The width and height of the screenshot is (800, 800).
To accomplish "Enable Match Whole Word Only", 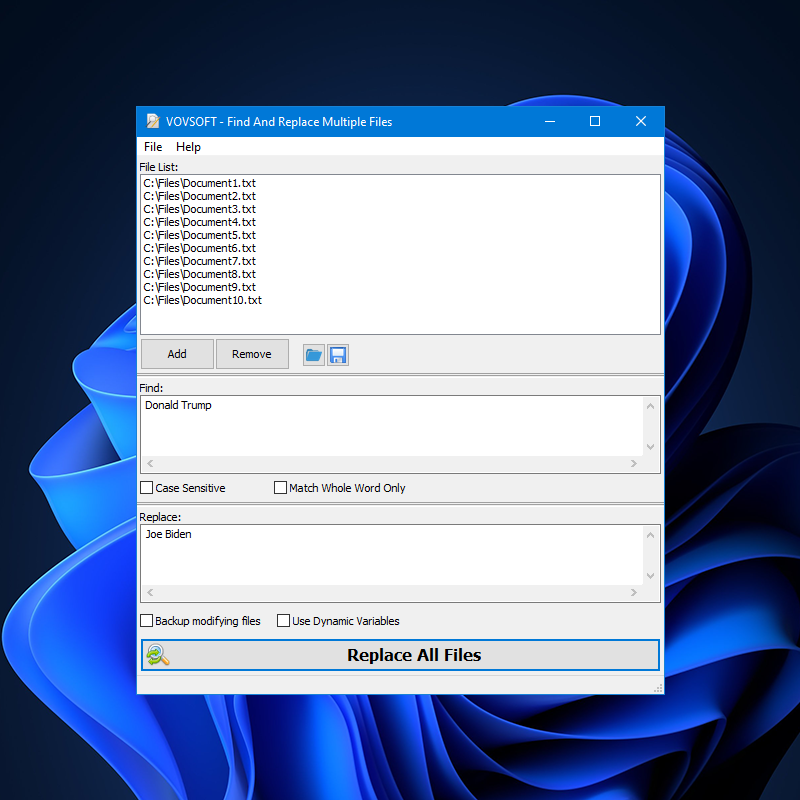I will tap(281, 488).
